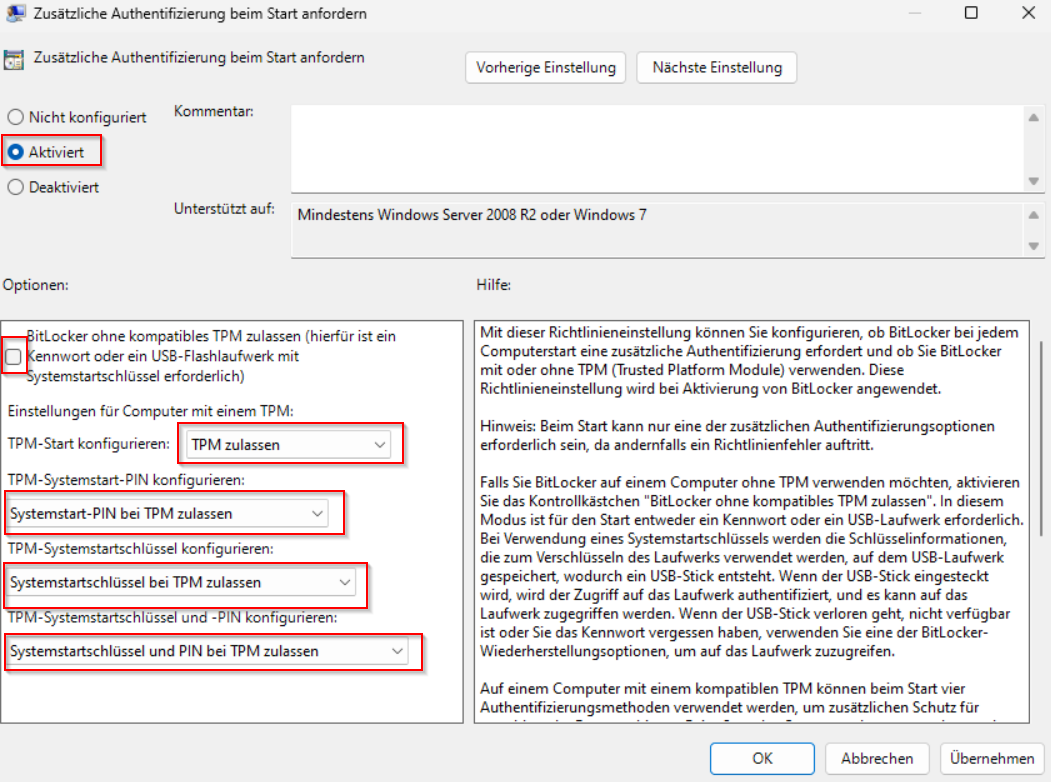Viewport: 1051px width, 782px height.
Task: Apply changes with 'Übernehmen'
Action: [992, 759]
